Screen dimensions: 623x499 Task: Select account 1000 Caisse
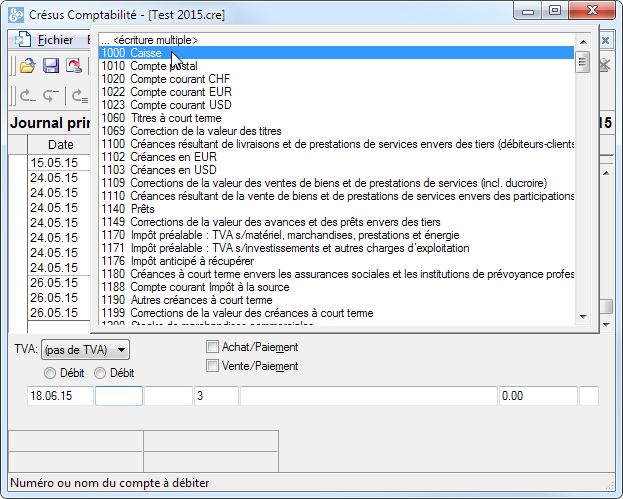tap(336, 53)
